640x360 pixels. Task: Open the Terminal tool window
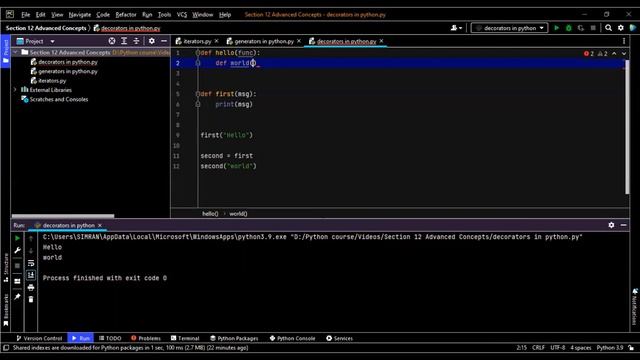click(x=185, y=338)
